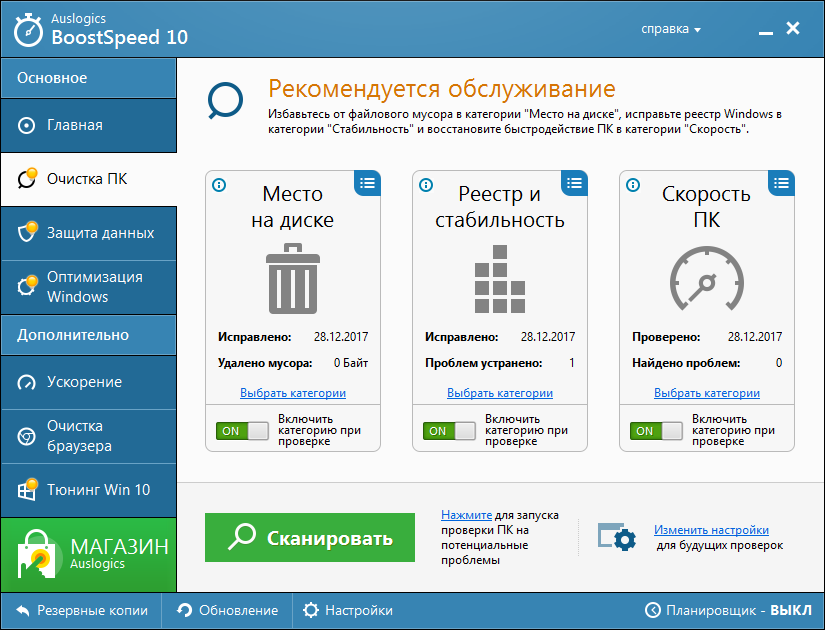This screenshot has height=630, width=825.
Task: Open list details icon on Реестр и стабильность card
Action: click(x=574, y=183)
